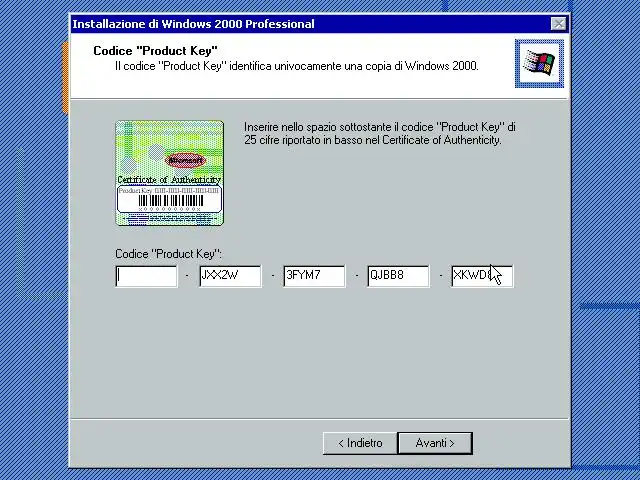
Task: Click the Windows flag logo icon
Action: click(x=539, y=63)
